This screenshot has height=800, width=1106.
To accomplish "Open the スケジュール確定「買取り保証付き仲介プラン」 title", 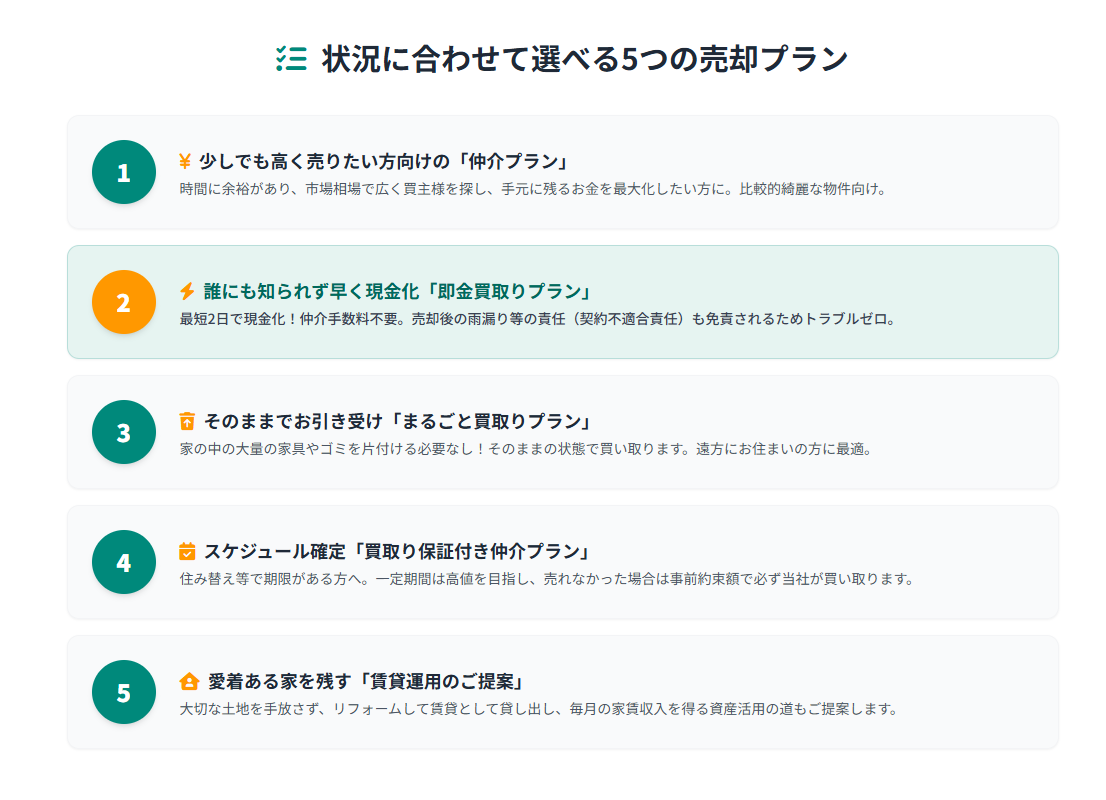I will click(397, 551).
